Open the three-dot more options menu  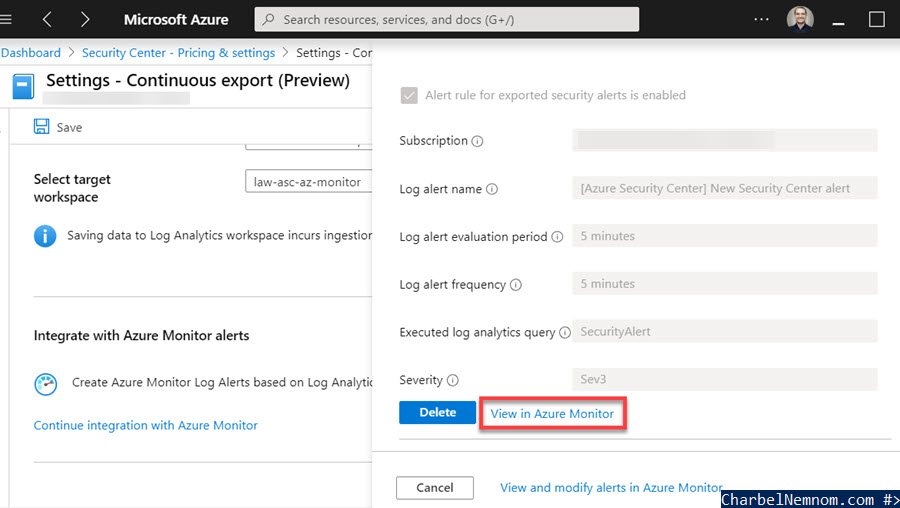[x=761, y=20]
